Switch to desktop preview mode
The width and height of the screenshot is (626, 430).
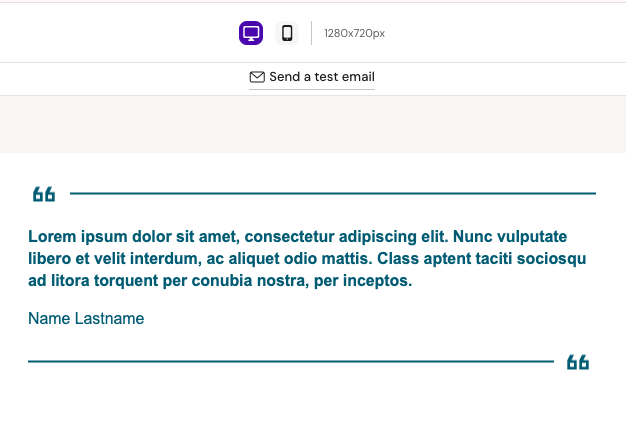tap(251, 33)
